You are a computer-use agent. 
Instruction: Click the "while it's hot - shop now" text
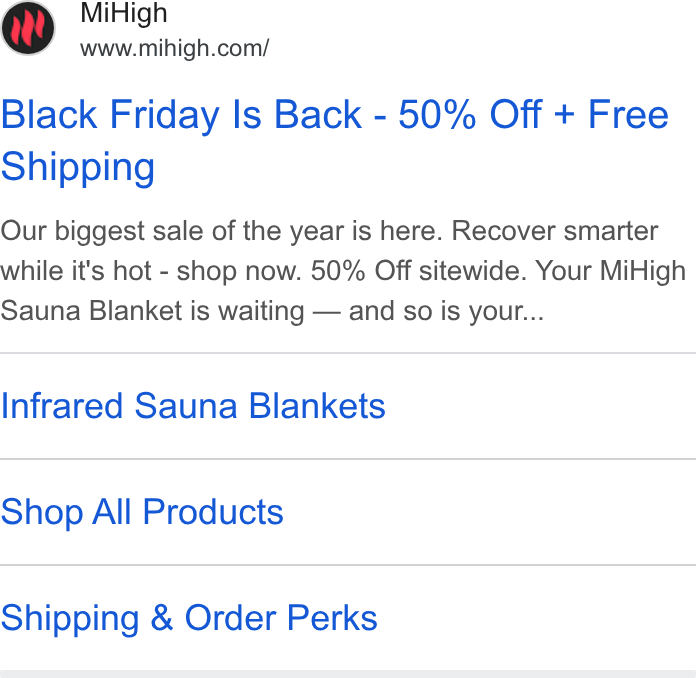(151, 271)
